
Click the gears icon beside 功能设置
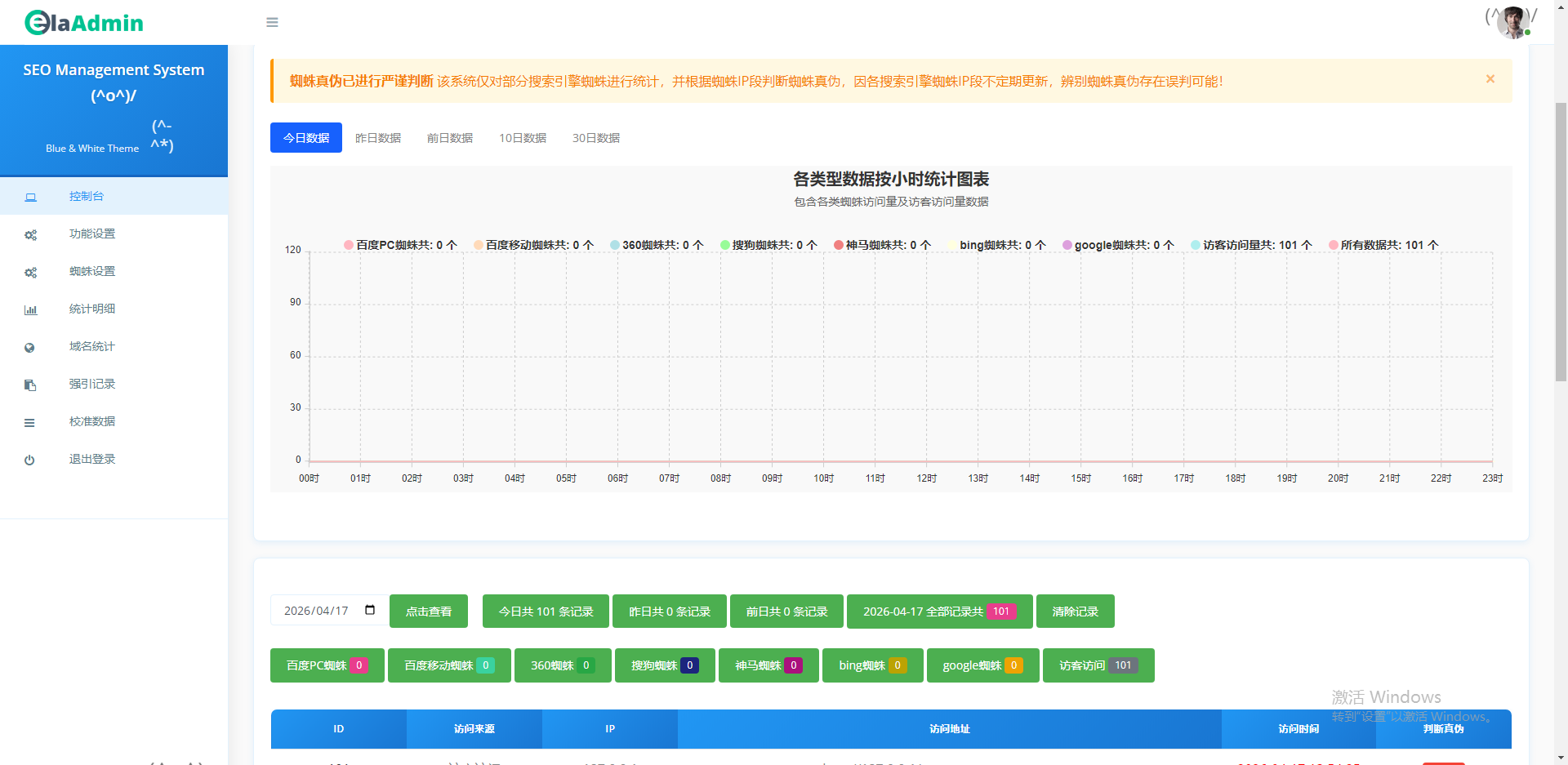[30, 235]
